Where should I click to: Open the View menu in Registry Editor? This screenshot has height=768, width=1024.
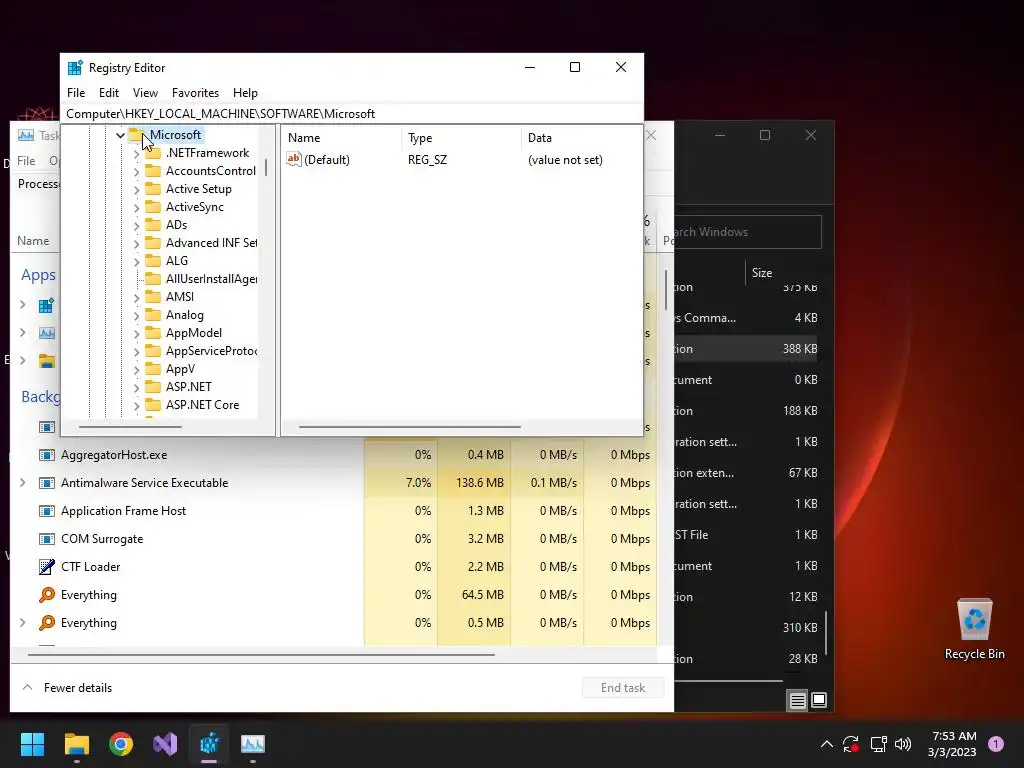pos(145,93)
